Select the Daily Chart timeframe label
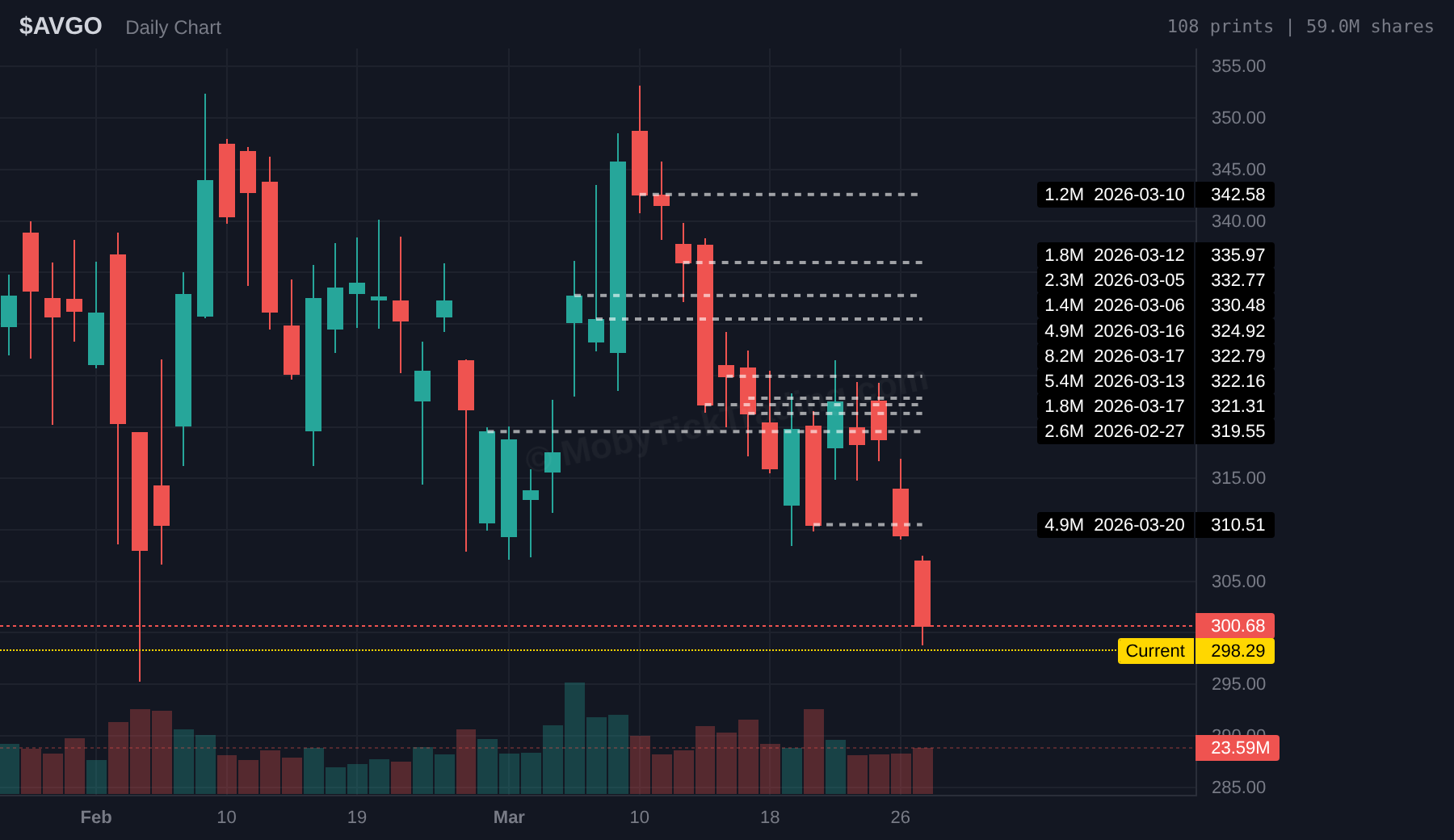1454x840 pixels. 173,27
